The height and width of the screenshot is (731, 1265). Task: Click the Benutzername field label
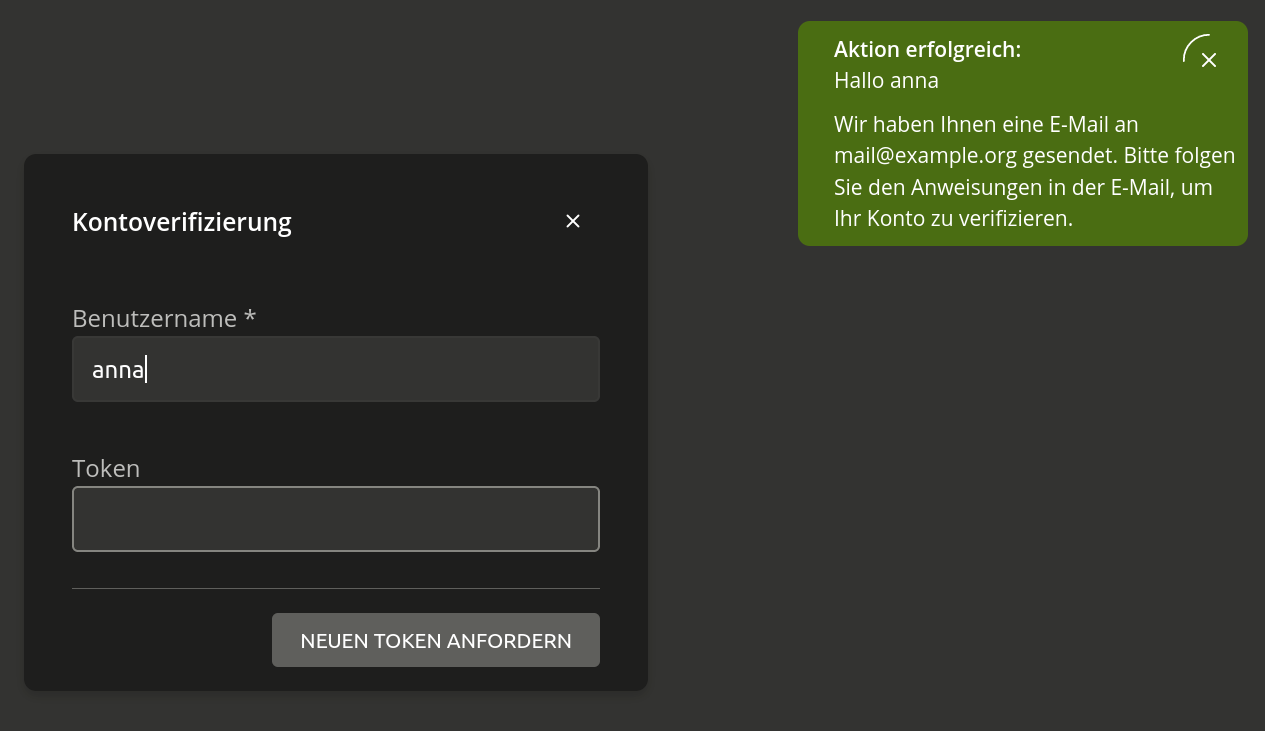tap(154, 318)
